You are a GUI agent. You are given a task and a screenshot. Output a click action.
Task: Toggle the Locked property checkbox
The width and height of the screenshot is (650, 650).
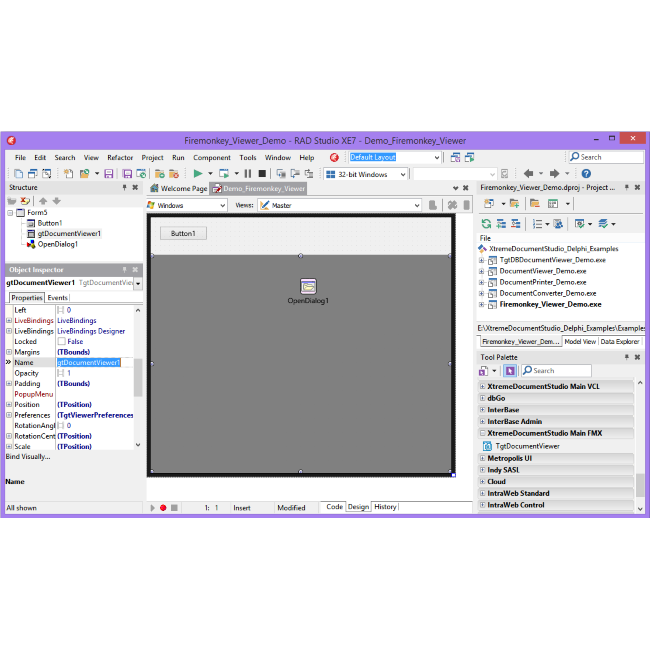tap(62, 341)
